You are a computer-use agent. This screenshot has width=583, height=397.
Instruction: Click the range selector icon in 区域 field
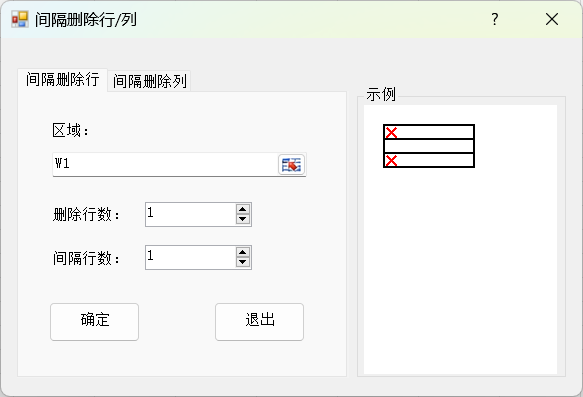point(291,165)
